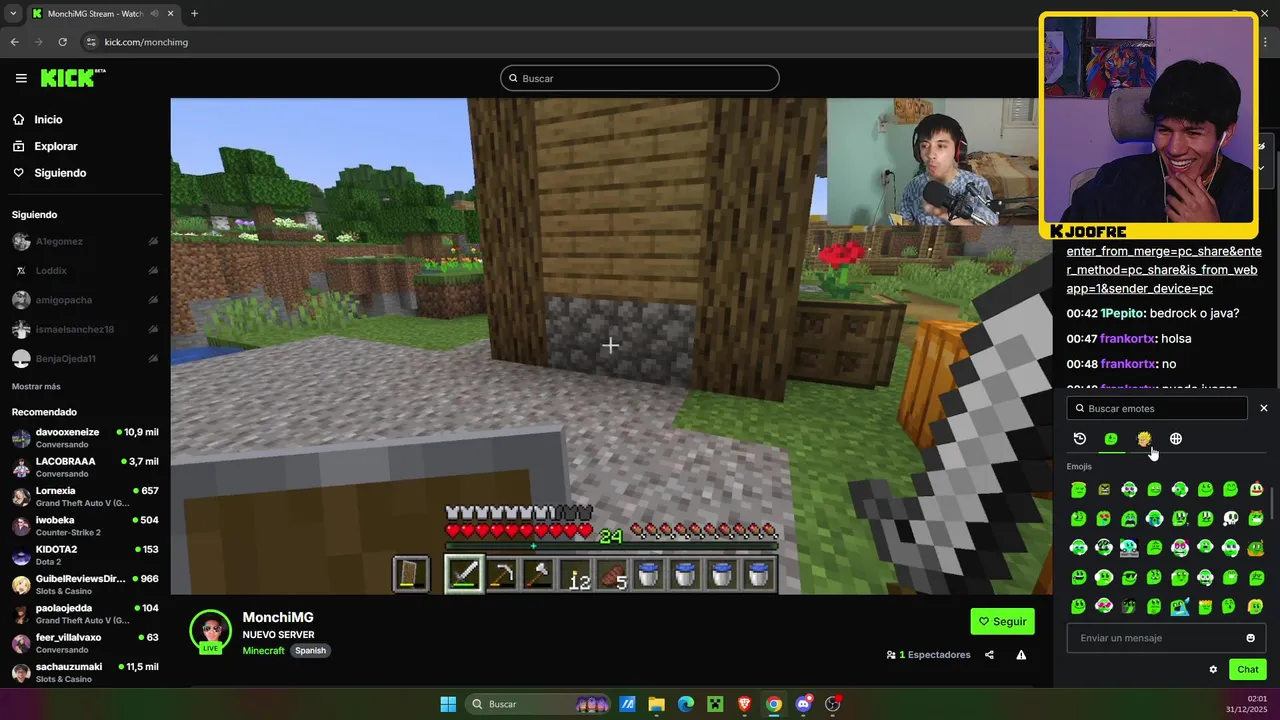Click the emote list scrollbar

(1271, 503)
